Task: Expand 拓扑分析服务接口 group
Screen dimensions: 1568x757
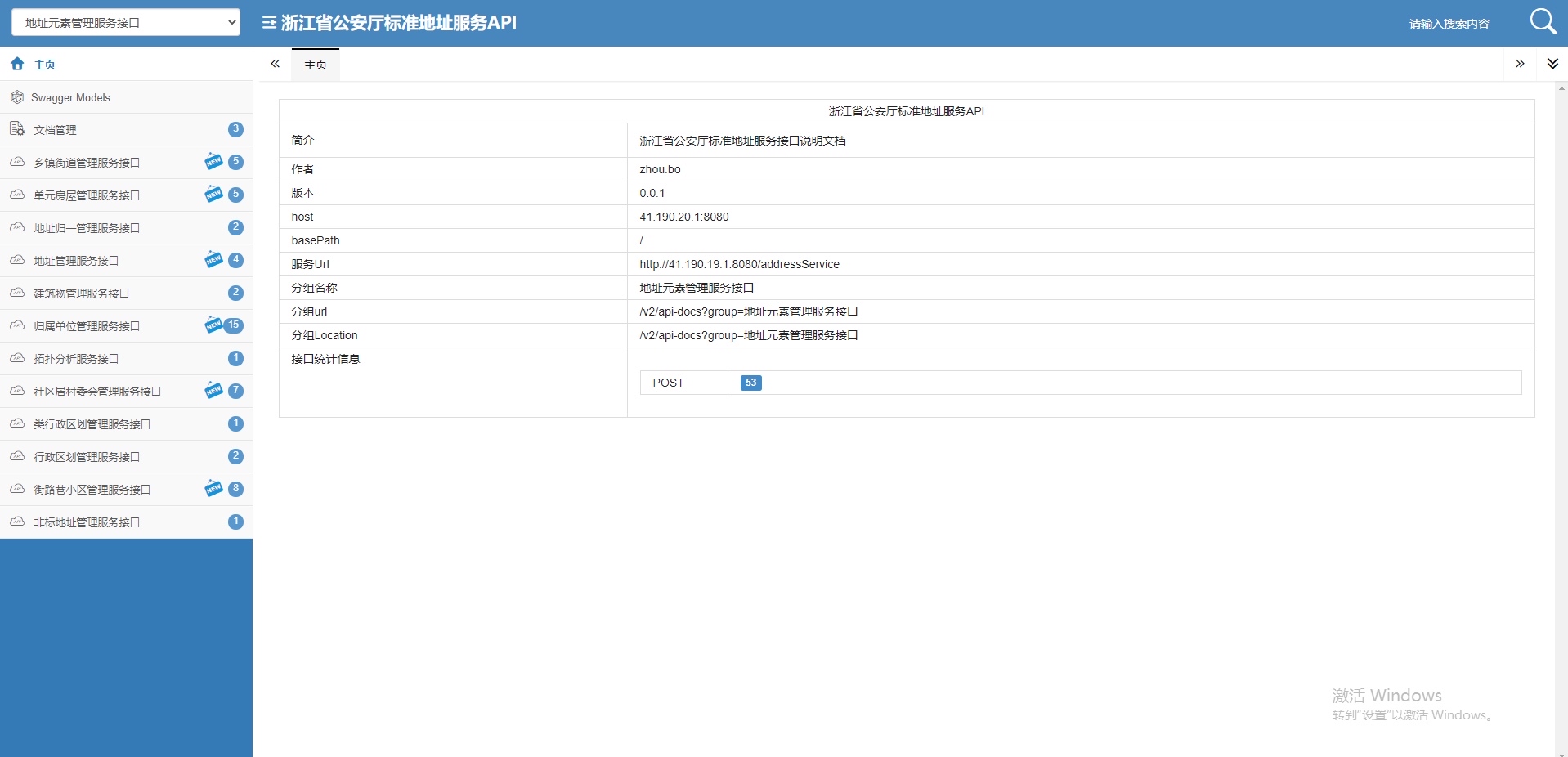Action: [126, 359]
